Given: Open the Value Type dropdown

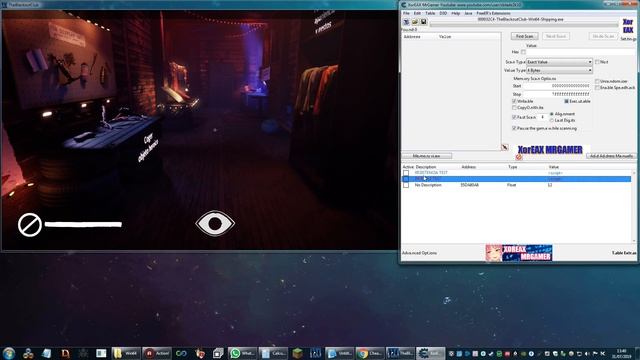Looking at the screenshot, I should 559,70.
